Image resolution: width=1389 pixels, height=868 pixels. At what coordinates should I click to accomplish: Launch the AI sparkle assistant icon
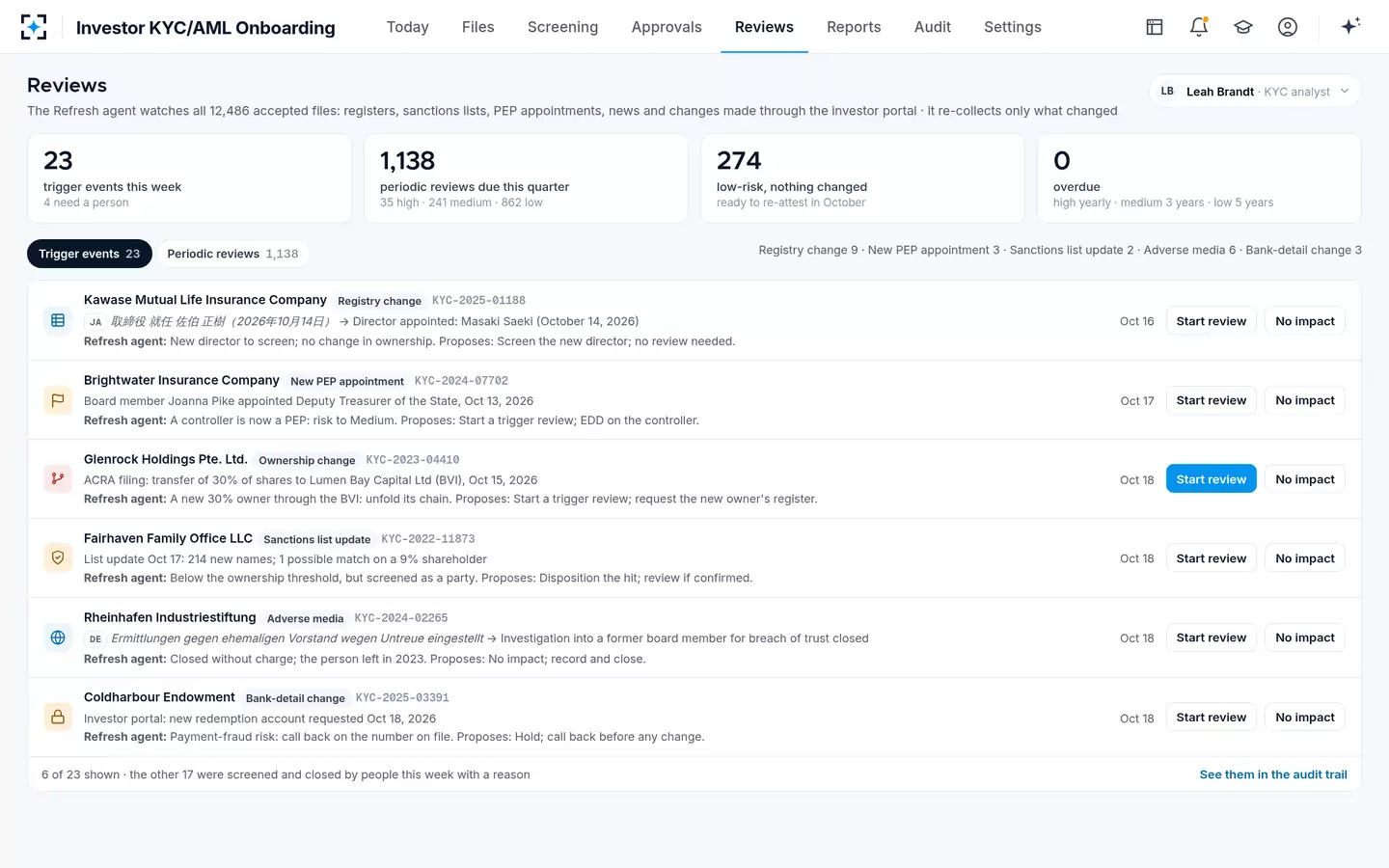(x=1350, y=26)
